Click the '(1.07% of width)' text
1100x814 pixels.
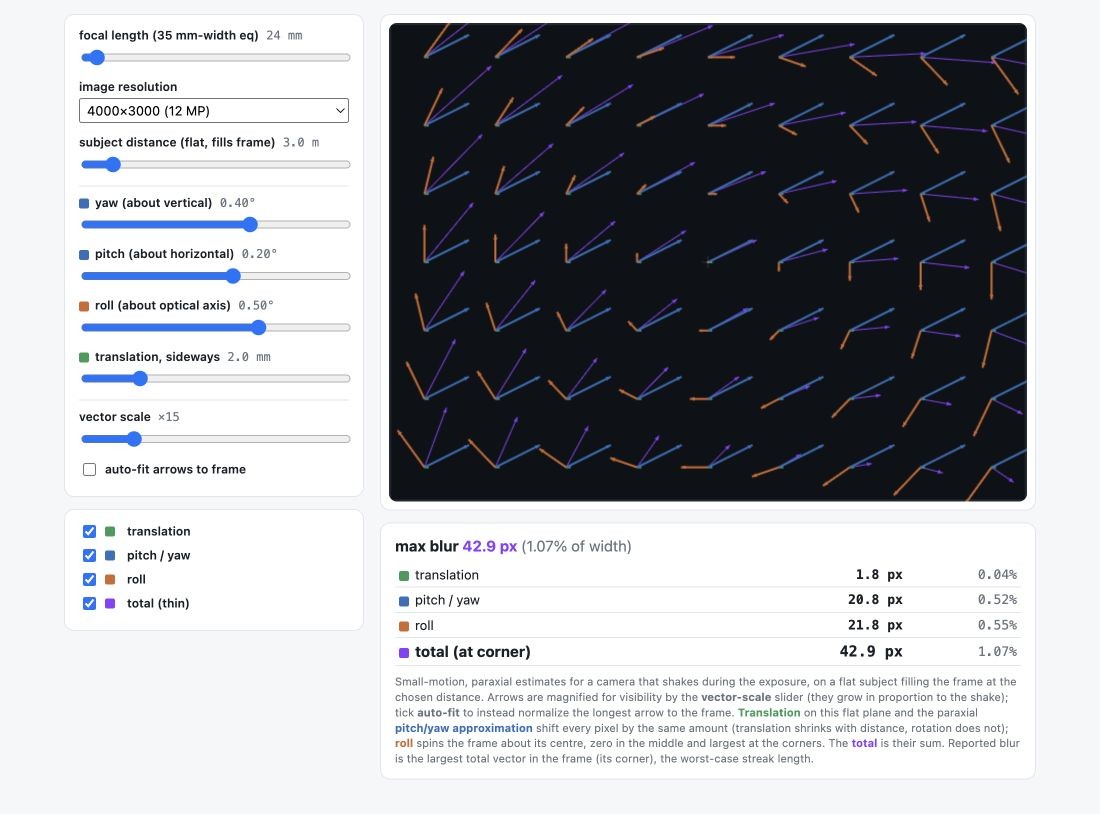click(577, 547)
